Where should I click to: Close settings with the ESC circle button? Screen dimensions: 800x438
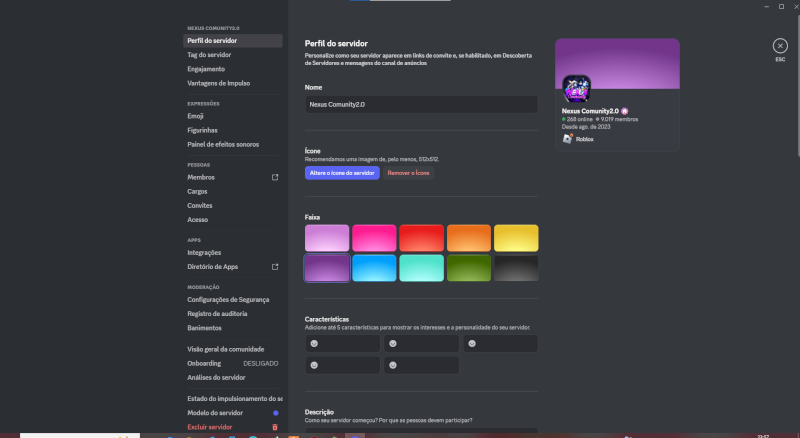(x=779, y=45)
